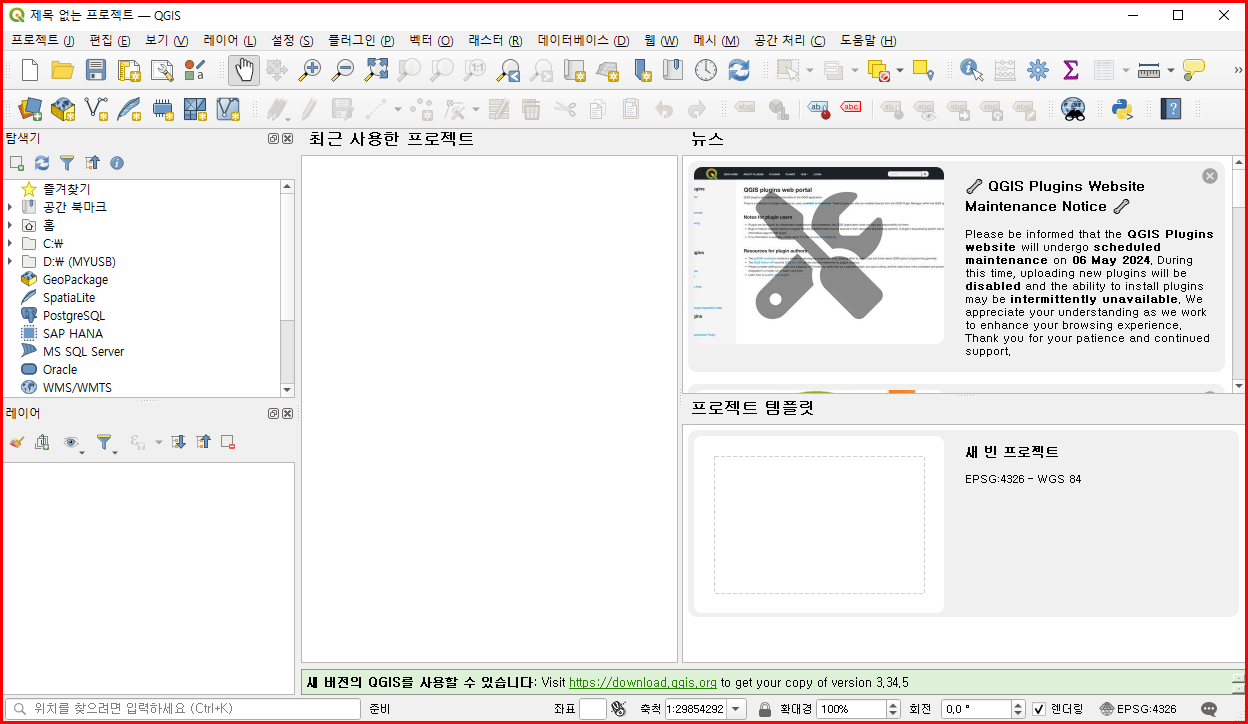The image size is (1248, 724).
Task: Create a new SpatiaLite layer with feather icon
Action: coord(129,108)
